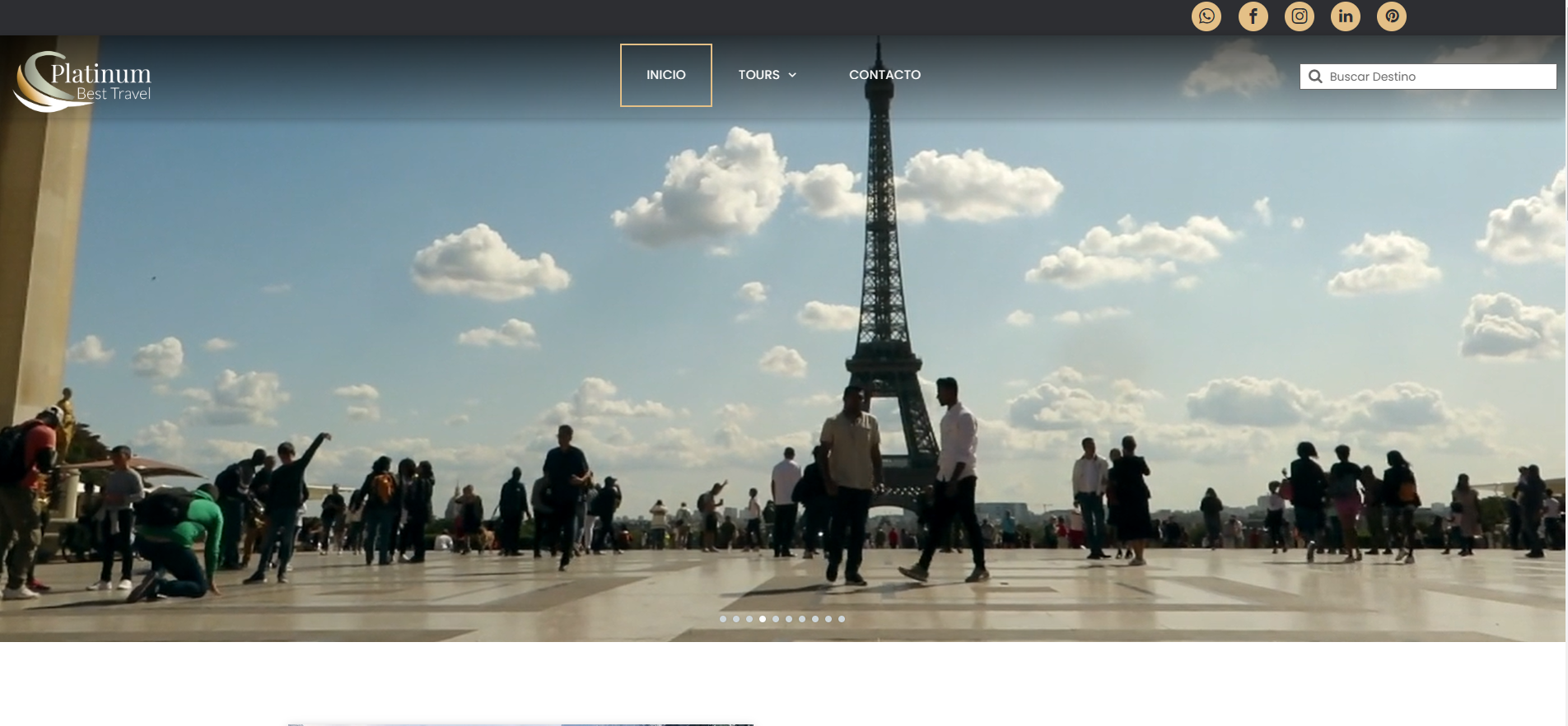Focus the Buscar Destino search field
Image resolution: width=1568 pixels, height=726 pixels.
click(1428, 77)
